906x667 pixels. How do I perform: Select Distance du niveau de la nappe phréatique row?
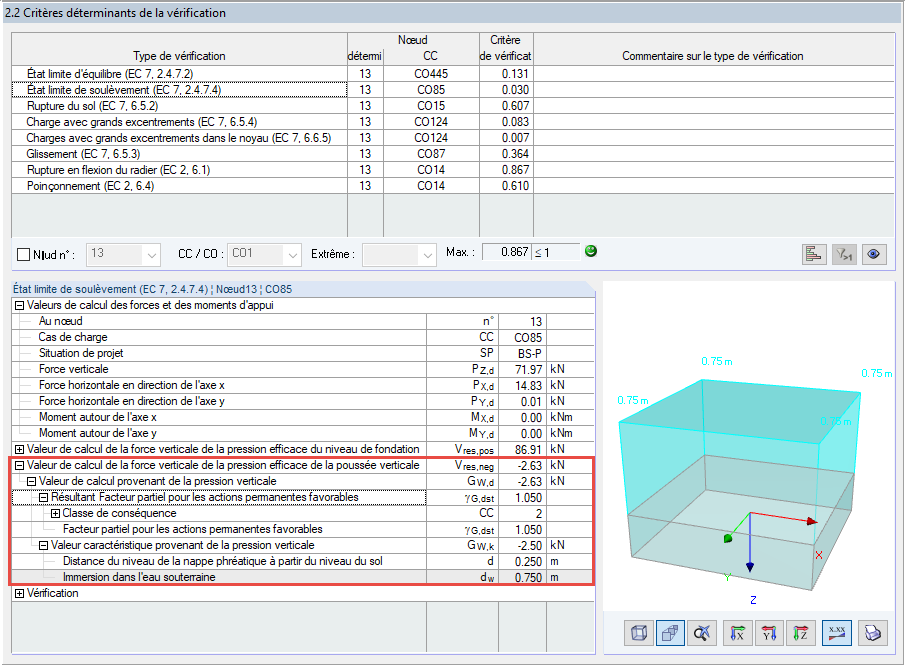[x=303, y=561]
